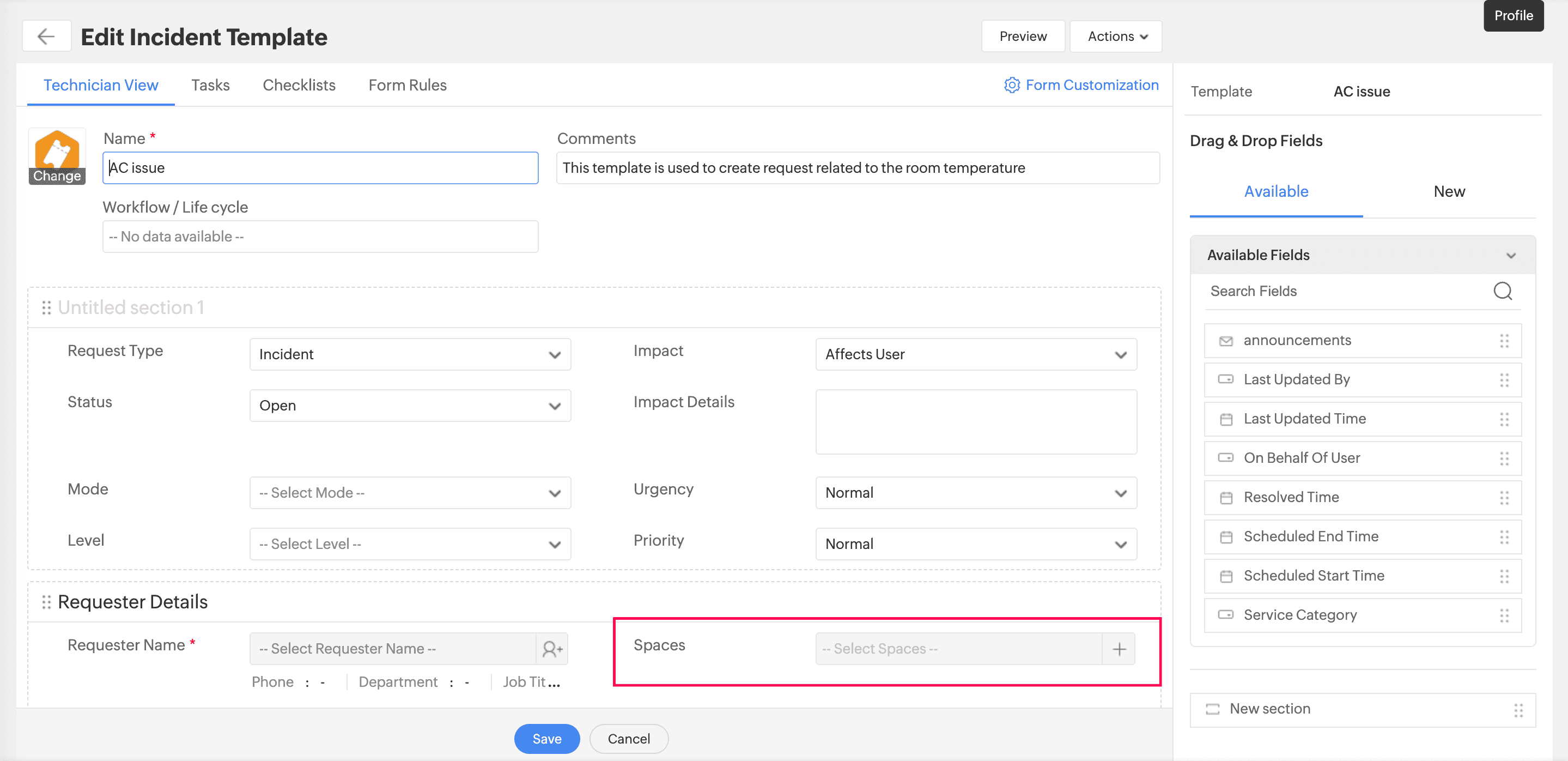1568x761 pixels.
Task: Click the plus icon beside Select Spaces
Action: pos(1119,649)
